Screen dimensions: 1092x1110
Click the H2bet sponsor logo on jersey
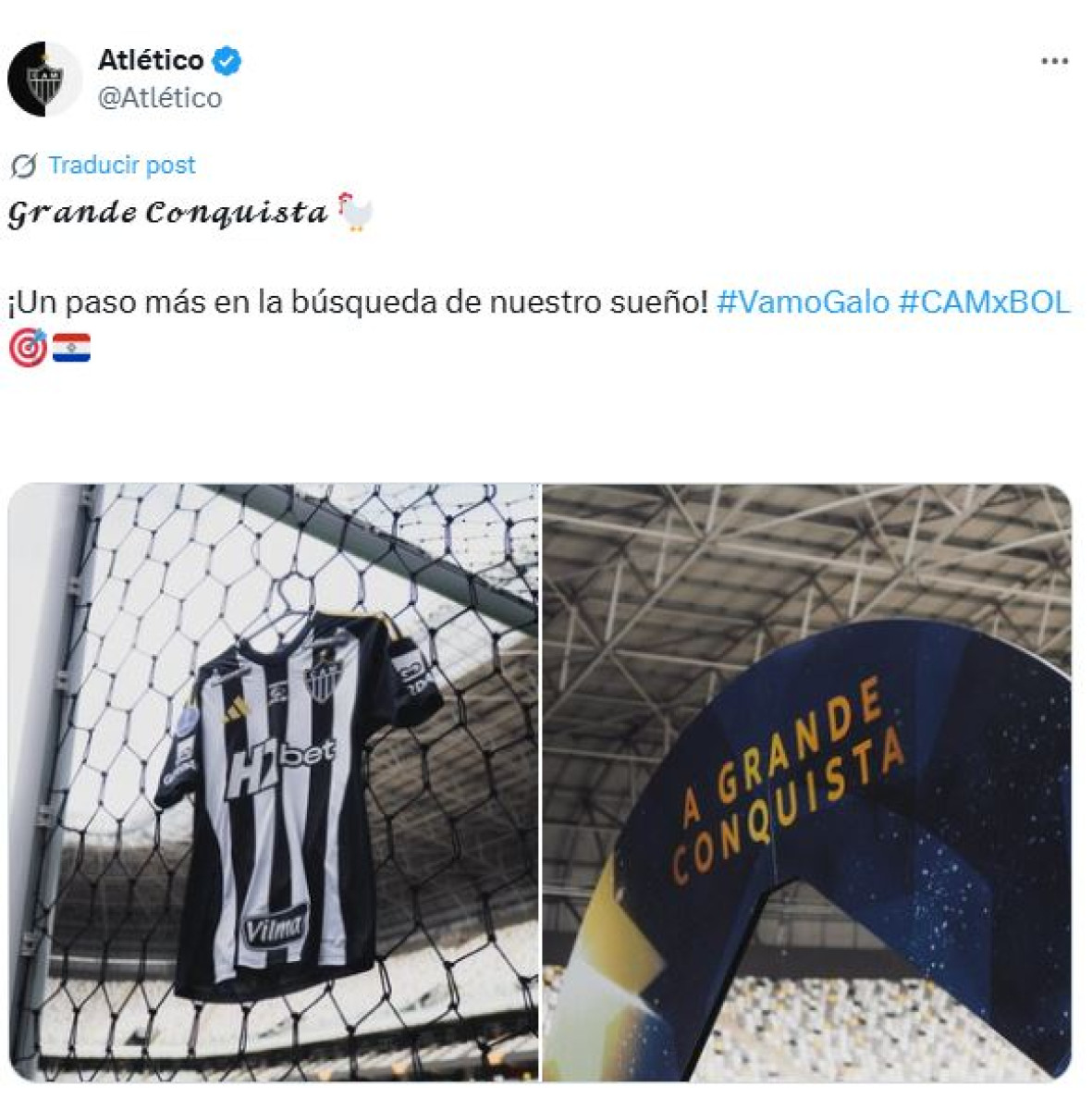point(280,766)
